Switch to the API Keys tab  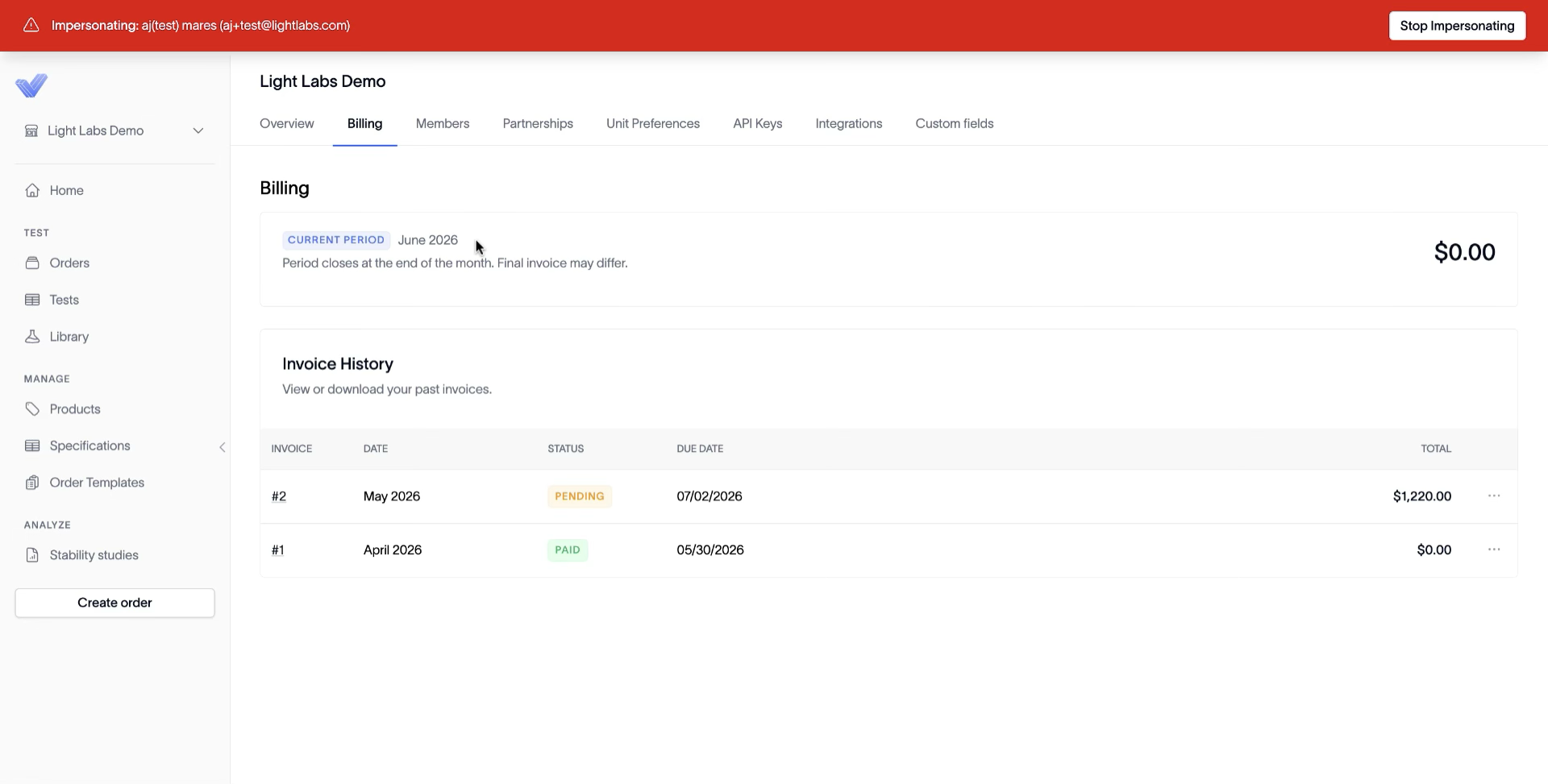757,123
